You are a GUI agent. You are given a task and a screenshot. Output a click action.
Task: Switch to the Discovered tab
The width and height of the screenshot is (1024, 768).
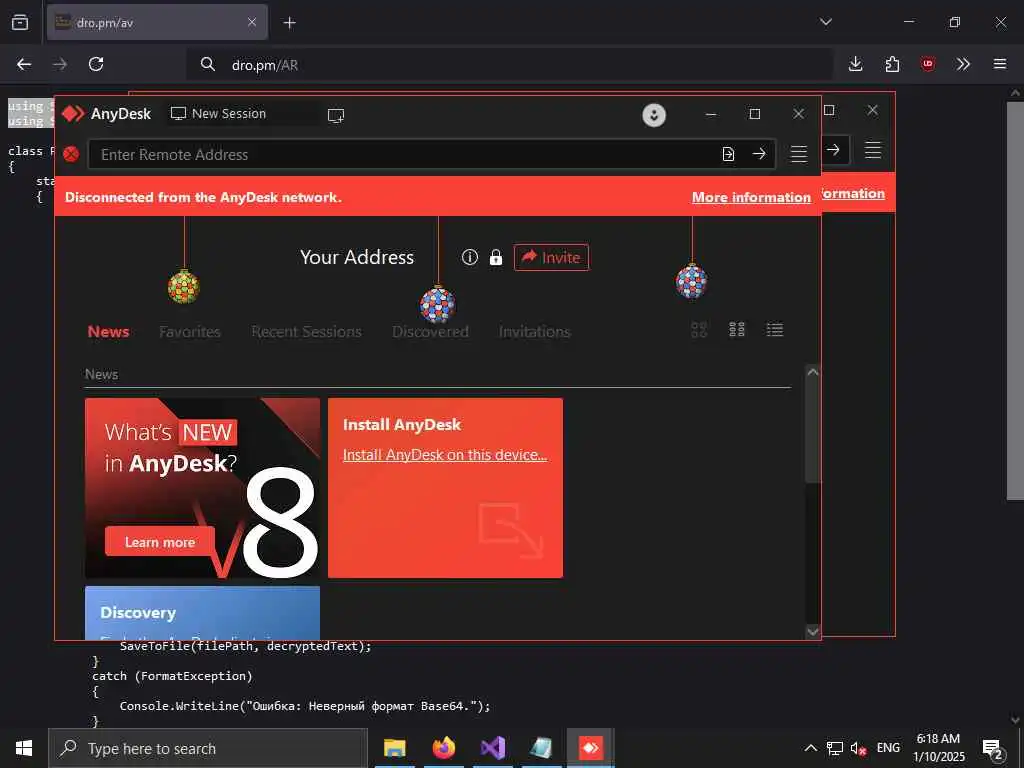pyautogui.click(x=430, y=332)
